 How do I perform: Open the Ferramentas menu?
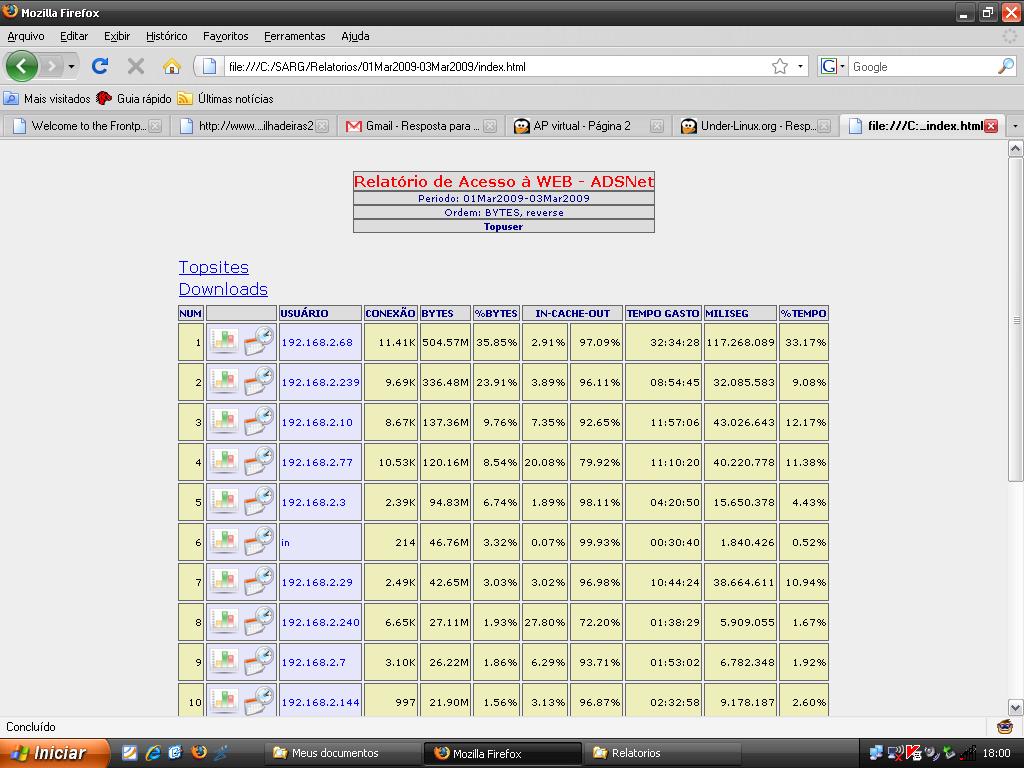[295, 36]
